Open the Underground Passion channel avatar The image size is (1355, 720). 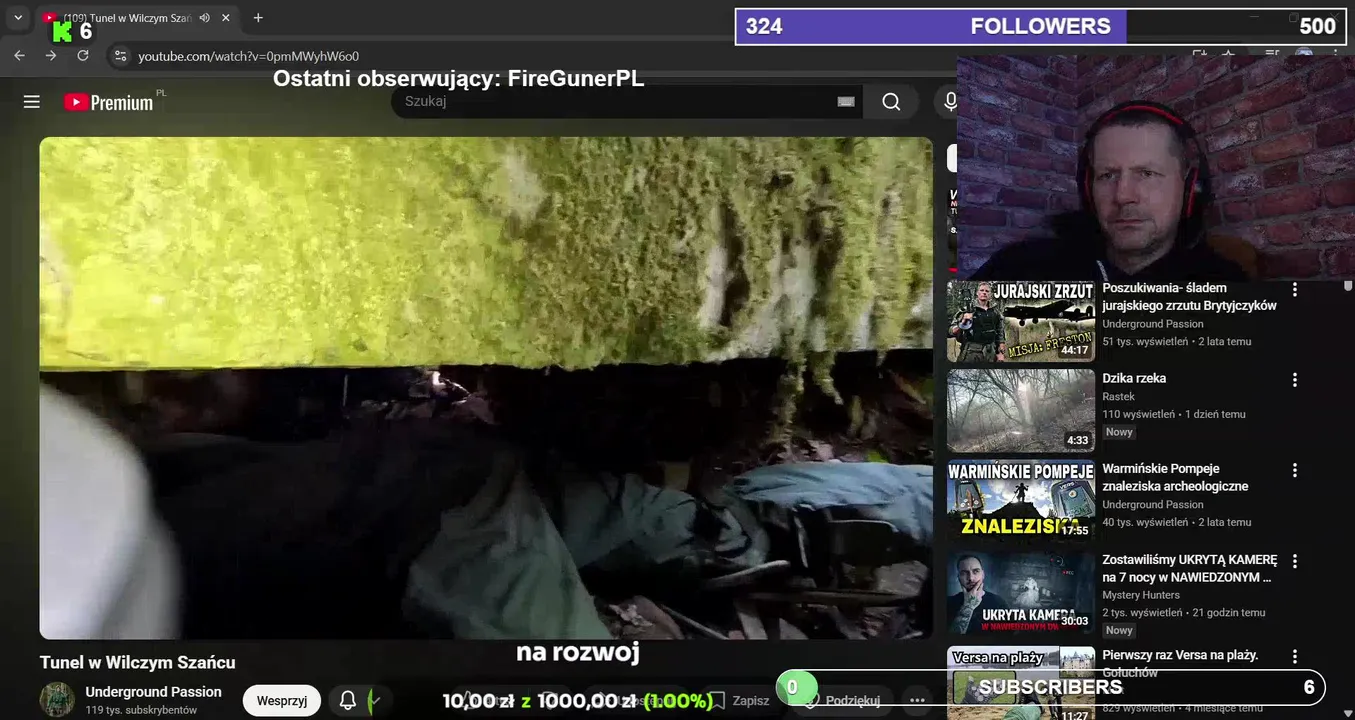point(57,700)
